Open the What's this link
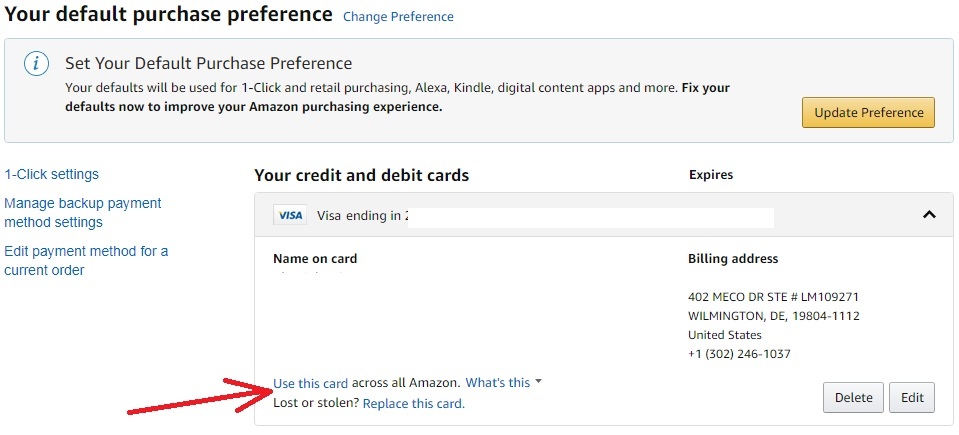The width and height of the screenshot is (959, 435). coord(498,383)
